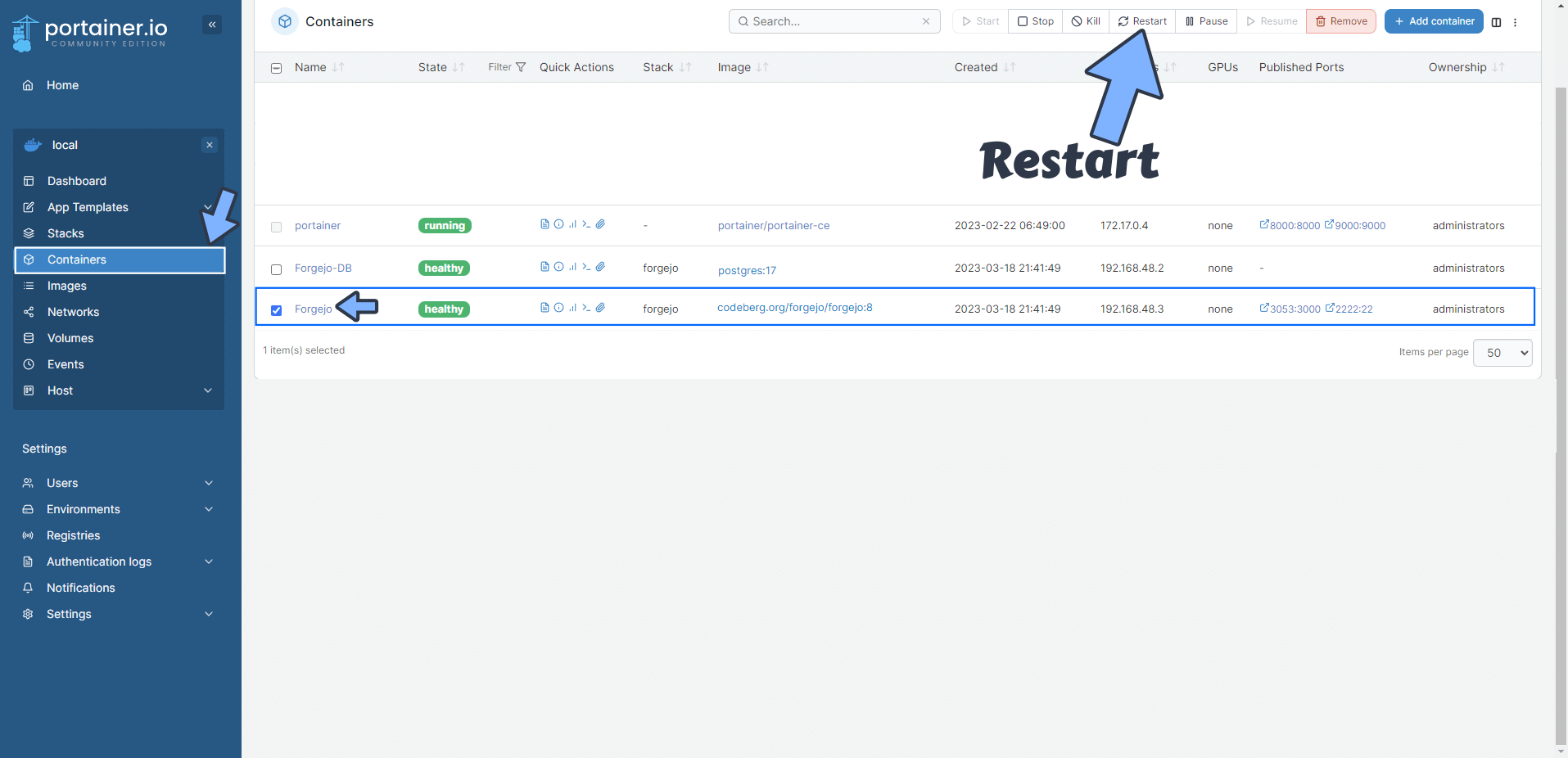Viewport: 1568px width, 758px height.
Task: Click the Kill button
Action: tap(1086, 21)
